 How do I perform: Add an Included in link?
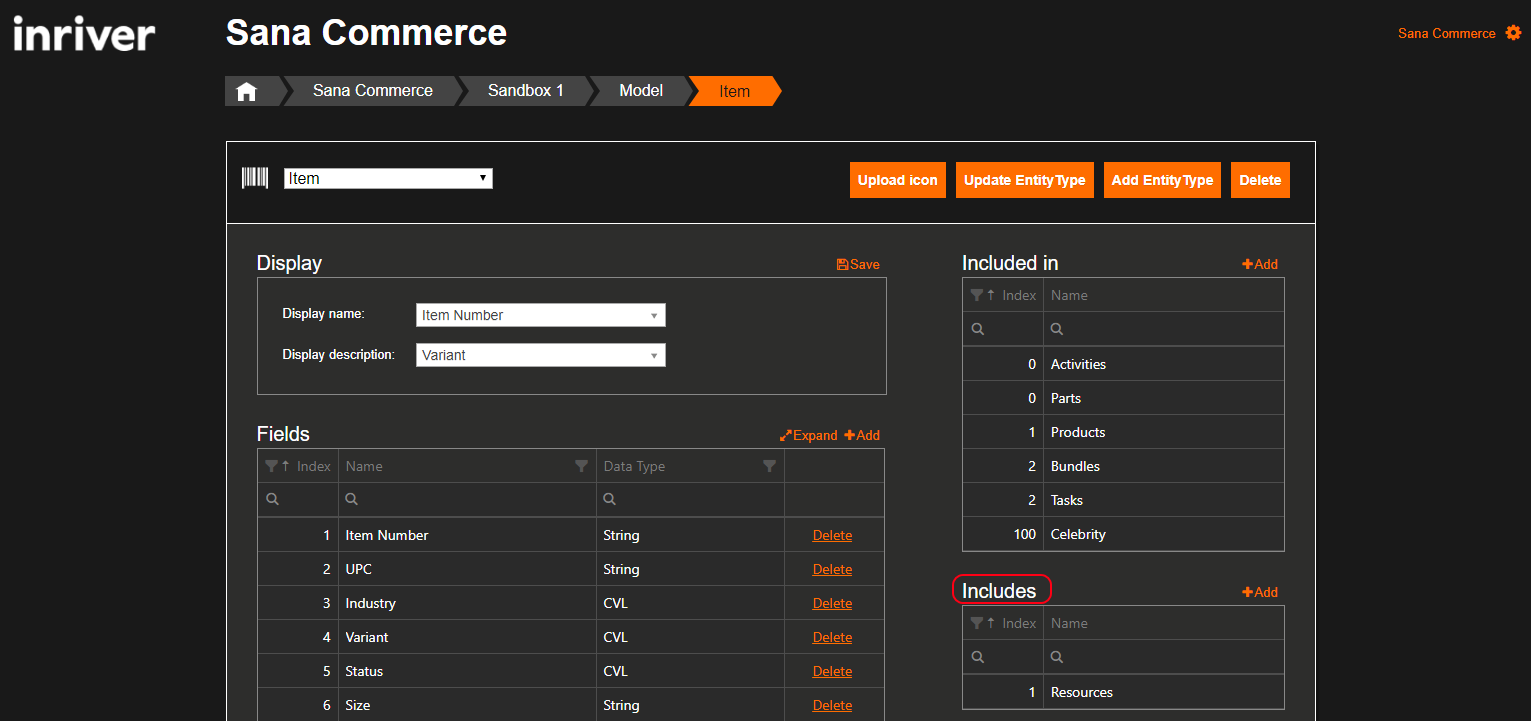point(1260,265)
